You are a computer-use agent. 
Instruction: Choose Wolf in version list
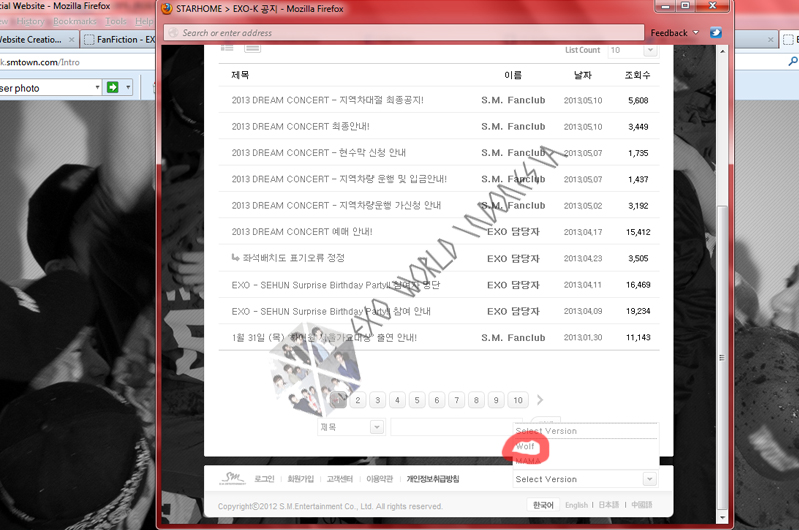tap(525, 446)
